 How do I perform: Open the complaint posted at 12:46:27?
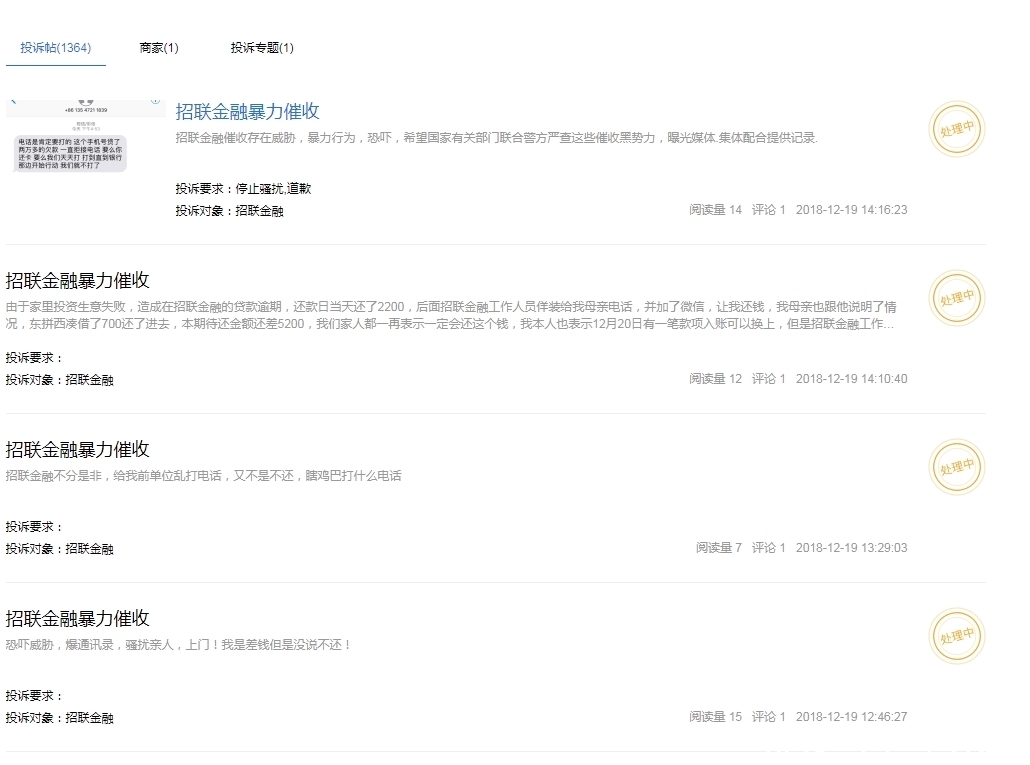(x=77, y=618)
